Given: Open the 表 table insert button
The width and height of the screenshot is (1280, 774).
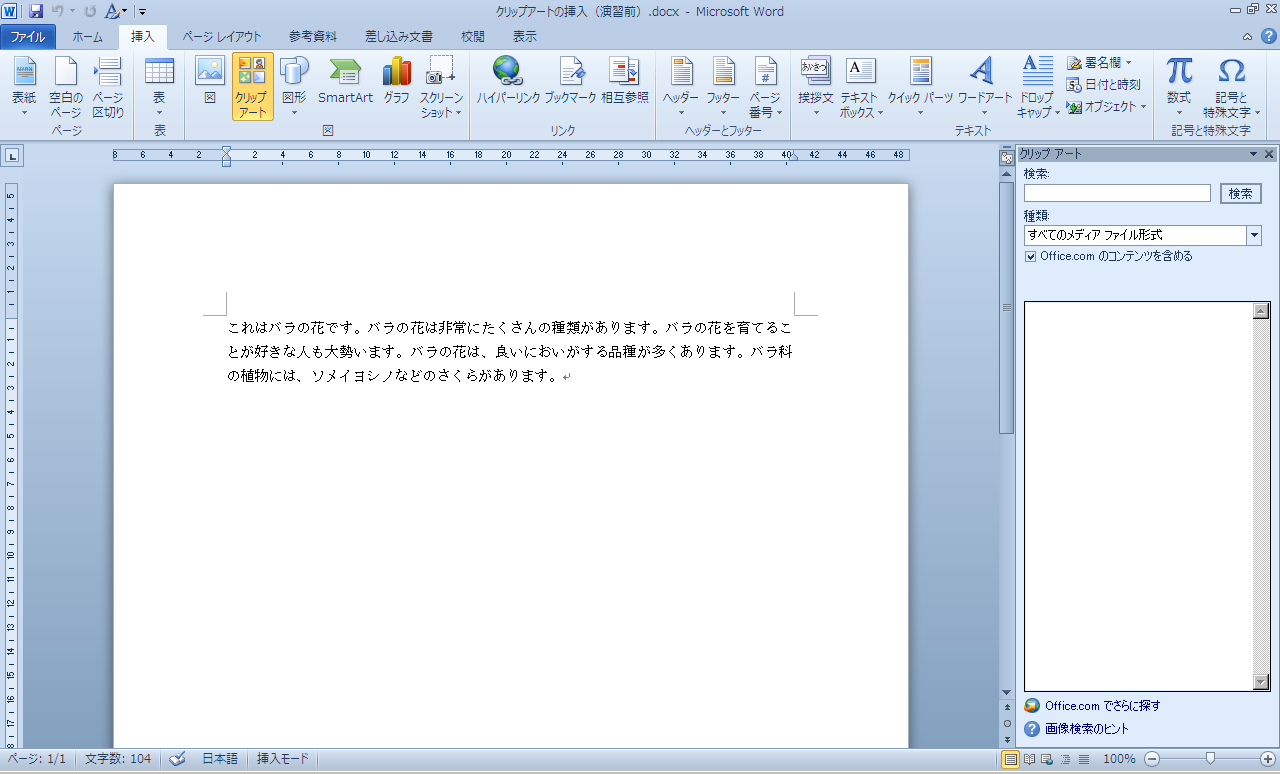Looking at the screenshot, I should point(159,86).
